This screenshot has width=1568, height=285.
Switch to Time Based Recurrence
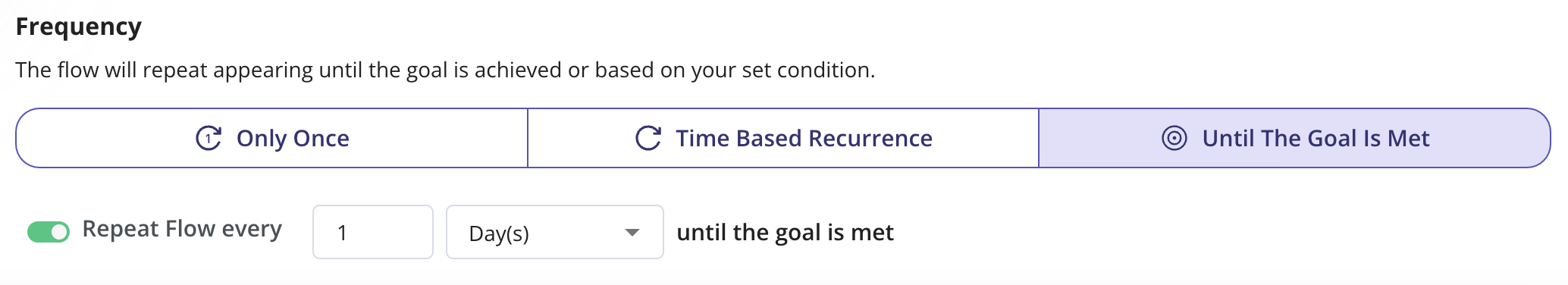[783, 138]
